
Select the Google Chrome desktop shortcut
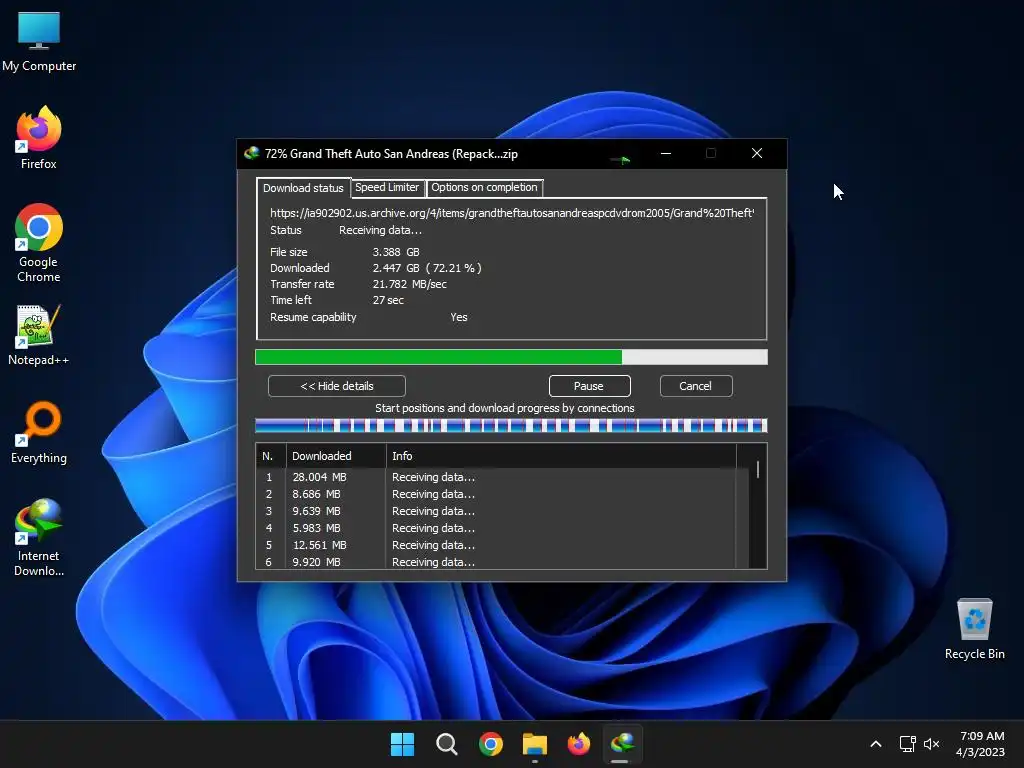pos(39,243)
